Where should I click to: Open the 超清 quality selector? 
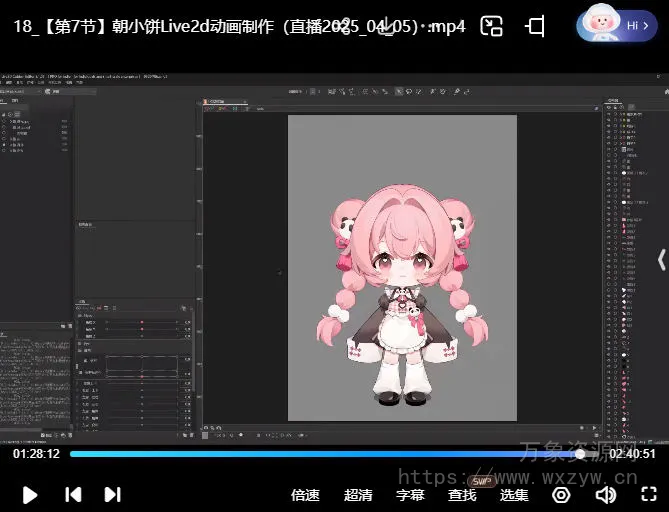[x=358, y=494]
